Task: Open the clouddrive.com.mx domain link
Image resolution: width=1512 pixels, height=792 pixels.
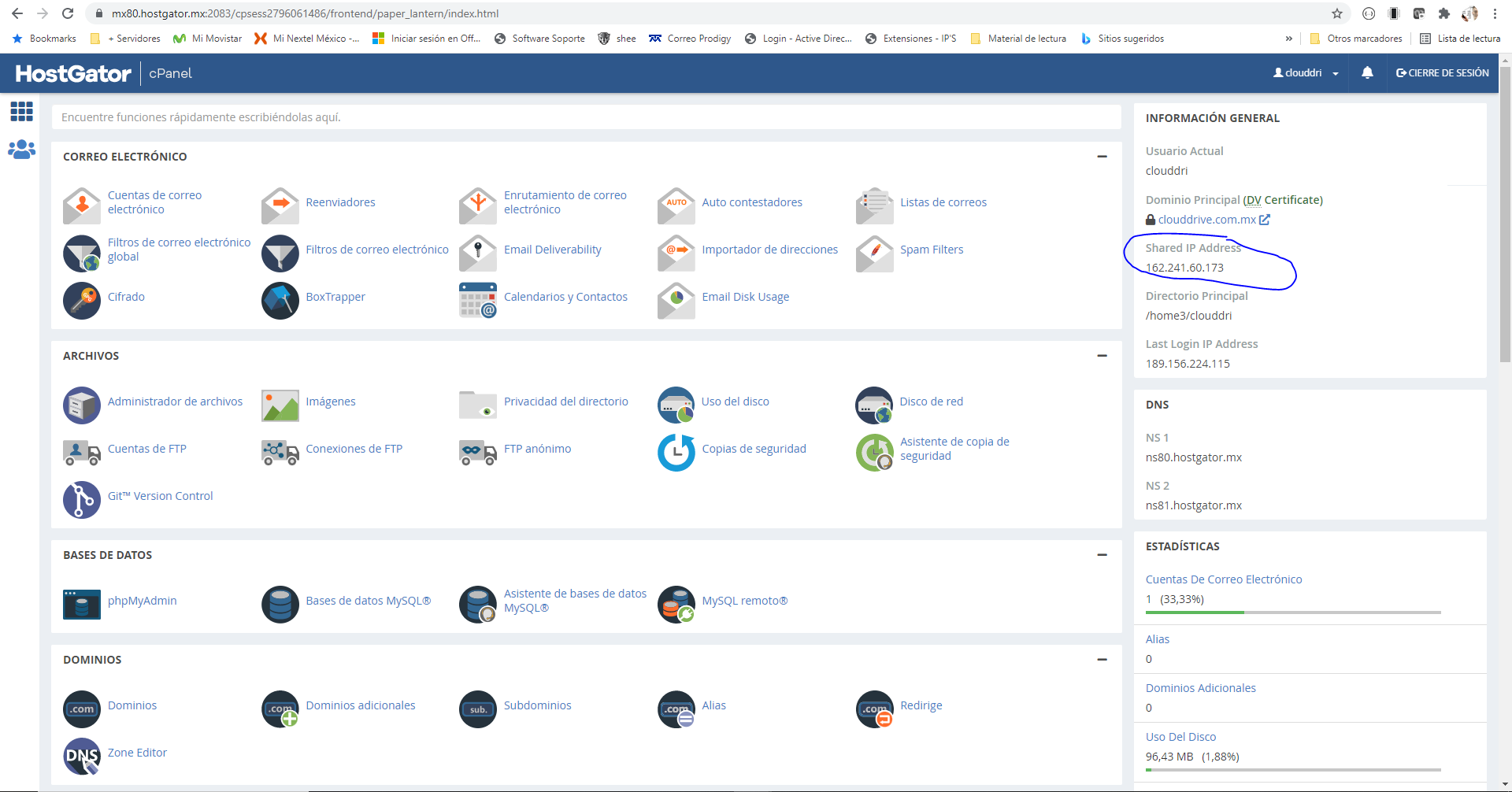Action: pyautogui.click(x=1206, y=220)
